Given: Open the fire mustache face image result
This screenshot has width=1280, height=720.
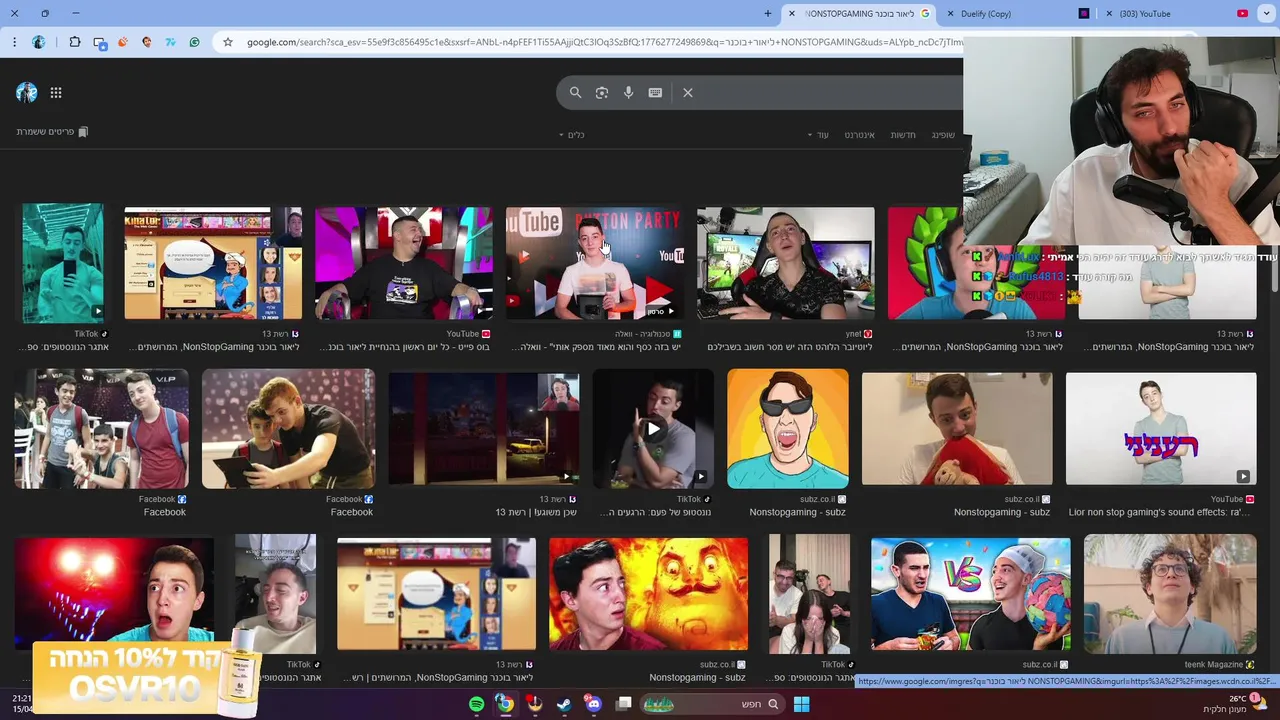Looking at the screenshot, I should click(648, 594).
